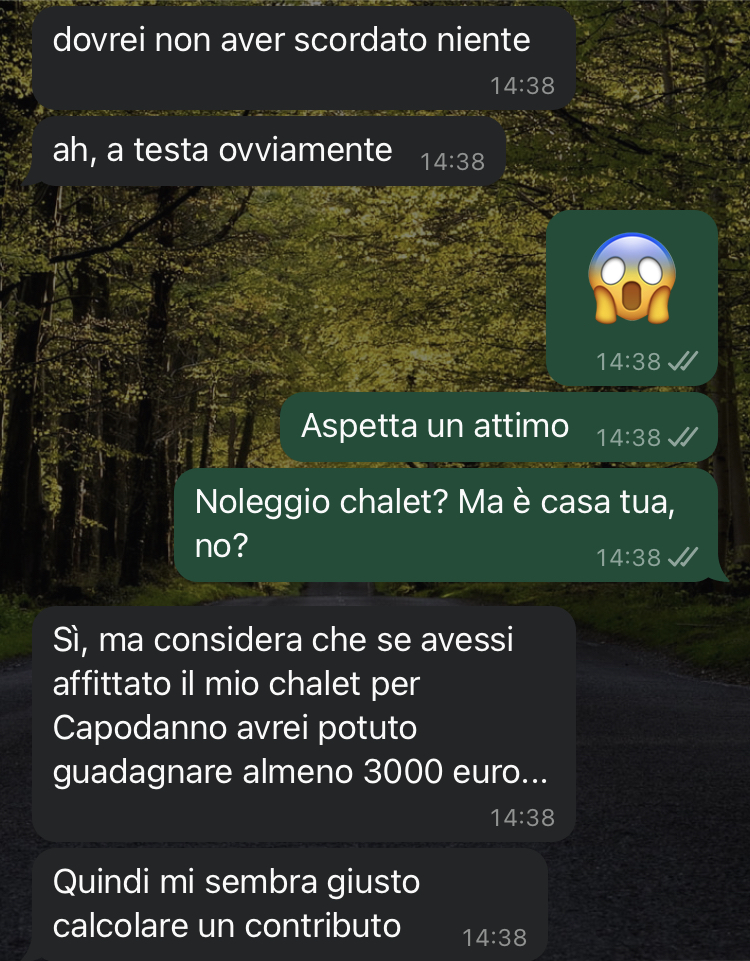Tap 14:38 timestamp on 'dovrei non aver' message

coord(523,86)
